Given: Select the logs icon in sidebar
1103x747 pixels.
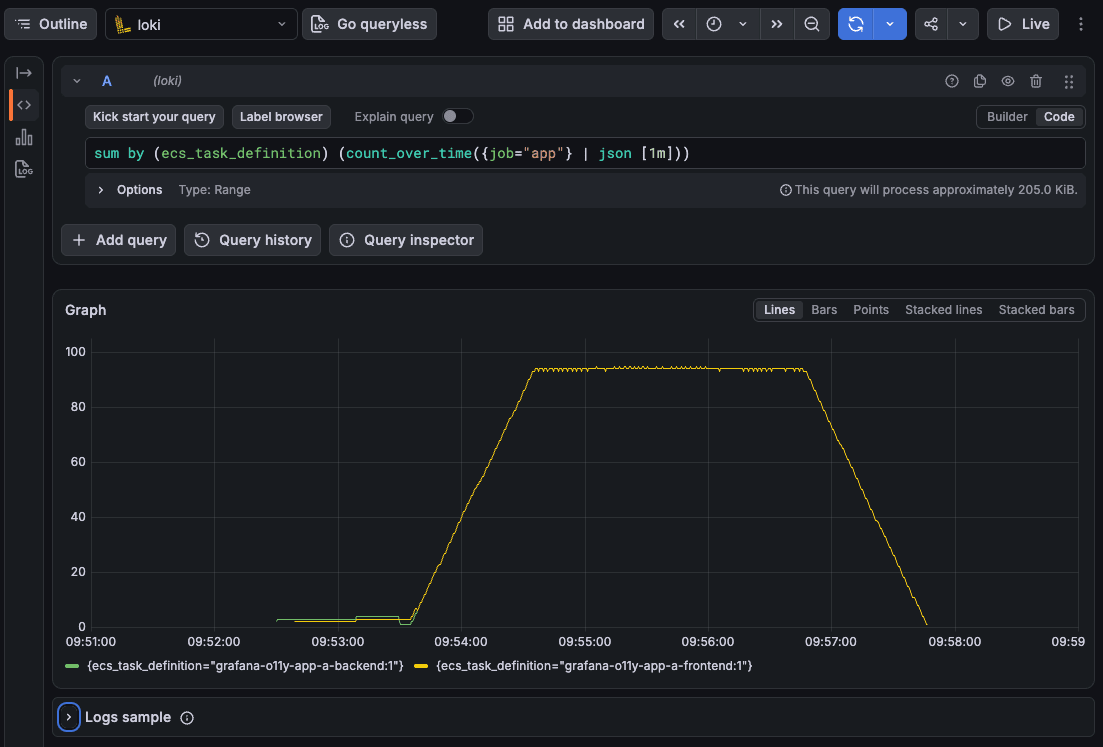Looking at the screenshot, I should [24, 170].
